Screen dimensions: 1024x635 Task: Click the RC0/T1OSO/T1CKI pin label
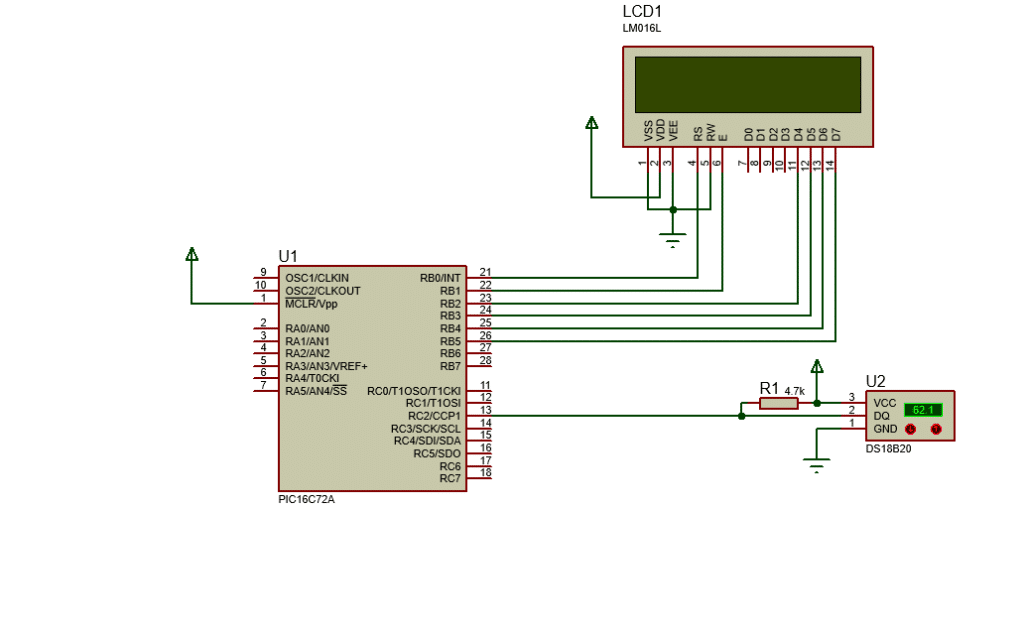click(413, 391)
